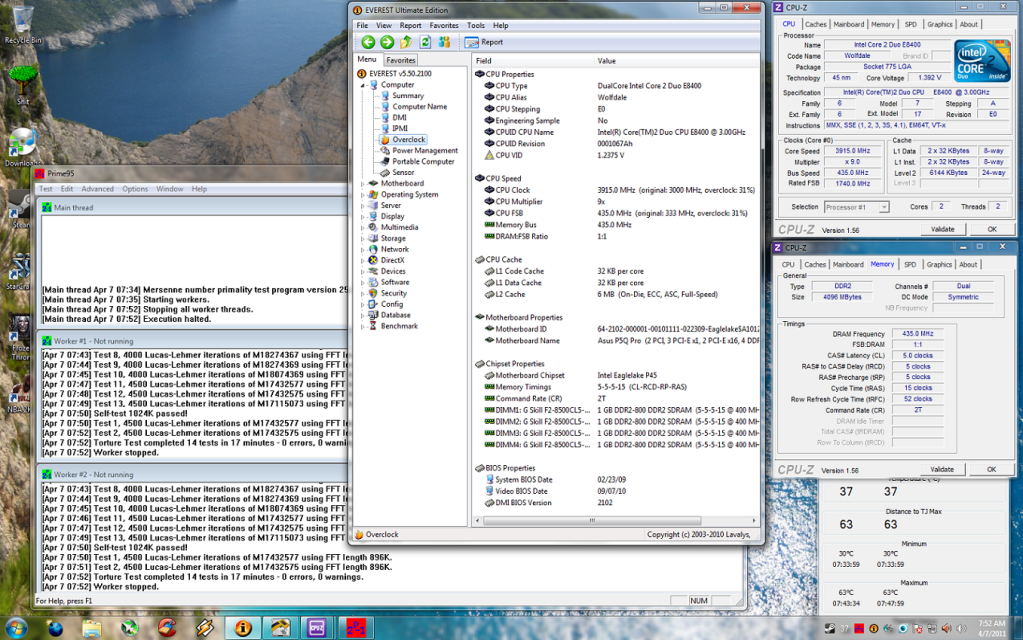
Task: Click OK in the CPU-Z Processor window
Action: coord(992,230)
